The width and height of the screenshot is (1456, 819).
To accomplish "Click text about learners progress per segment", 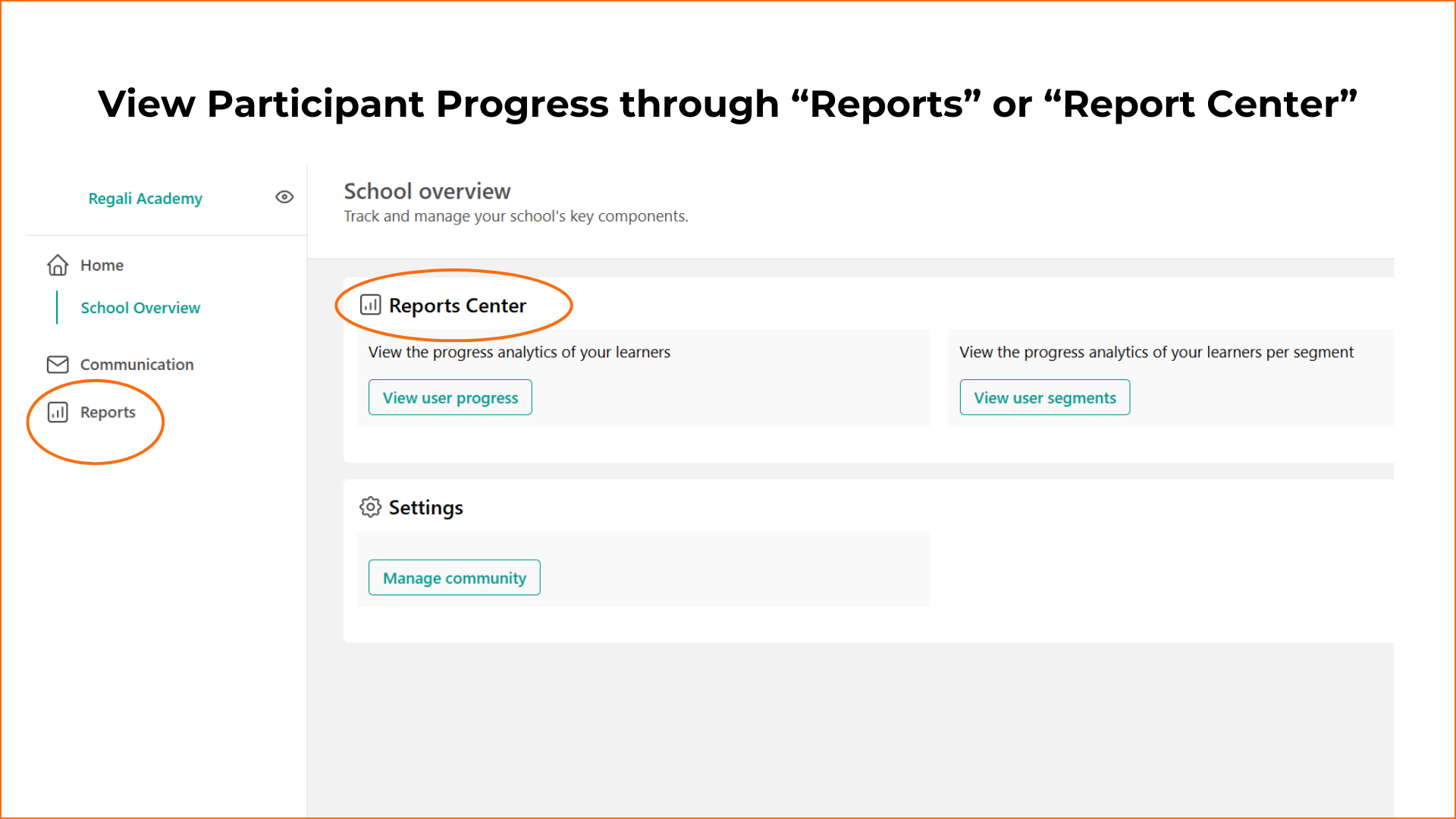I will point(1156,352).
